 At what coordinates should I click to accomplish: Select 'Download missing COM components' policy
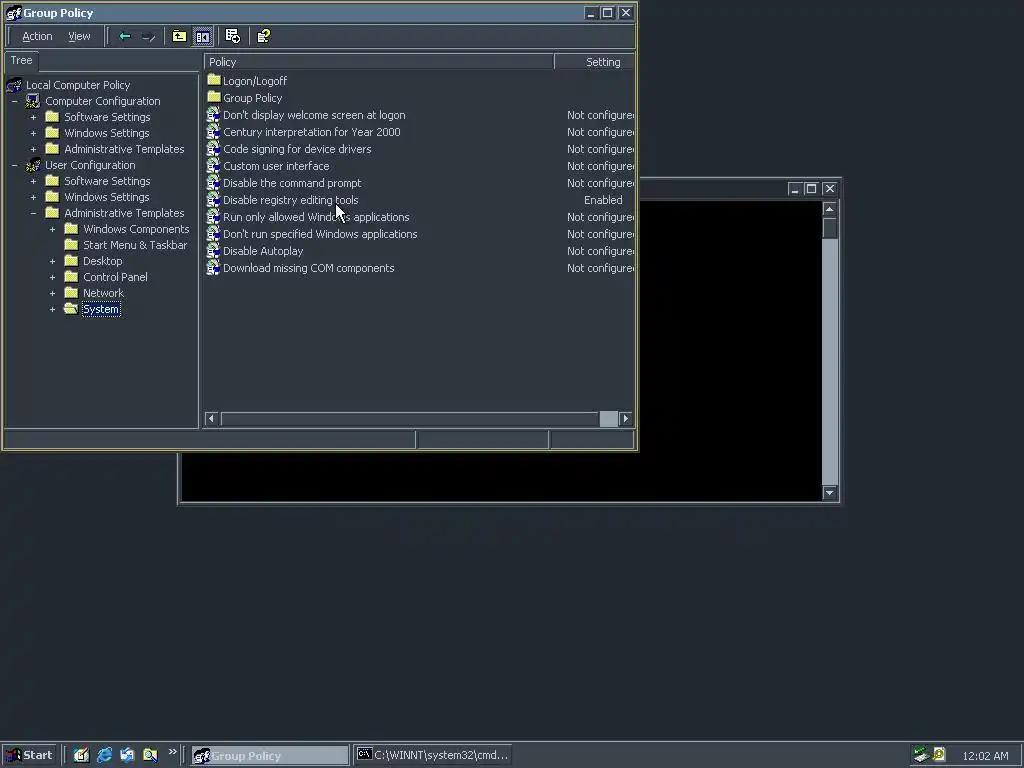tap(308, 268)
